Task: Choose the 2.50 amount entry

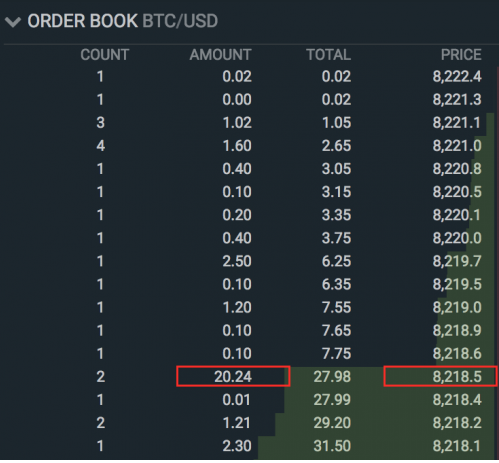Action: point(237,261)
